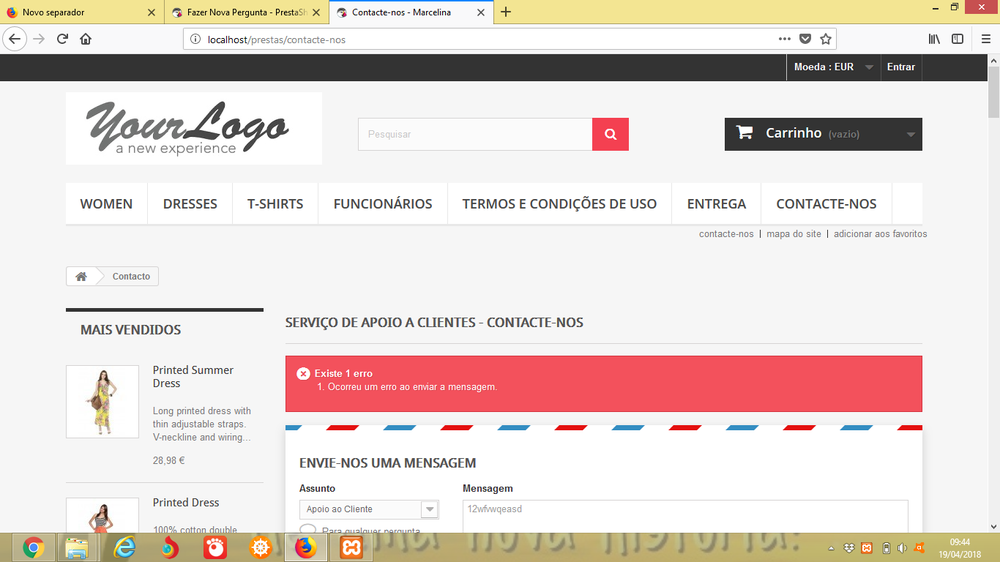Open the Firefox library icon
1000x562 pixels.
[934, 39]
